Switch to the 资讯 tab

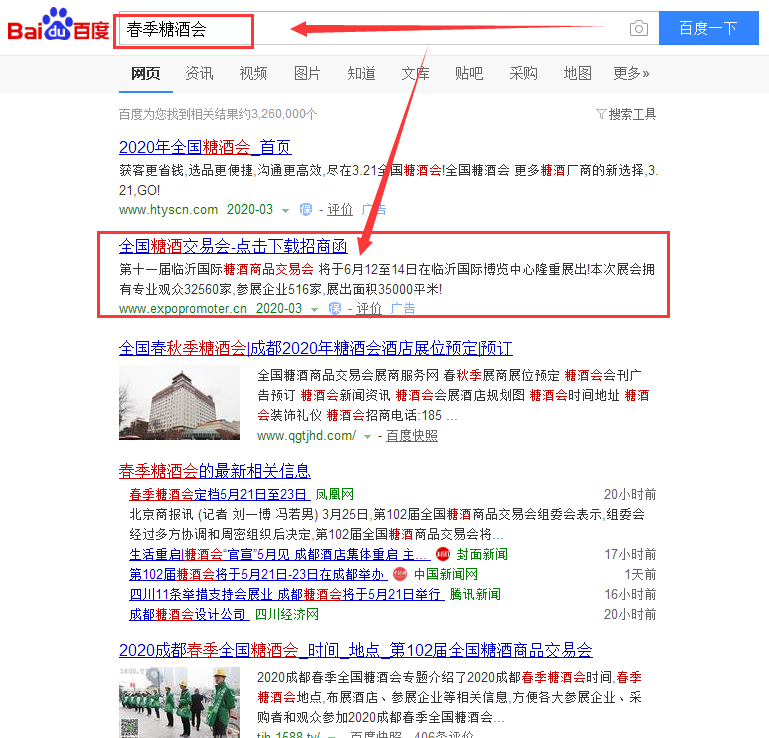[199, 73]
